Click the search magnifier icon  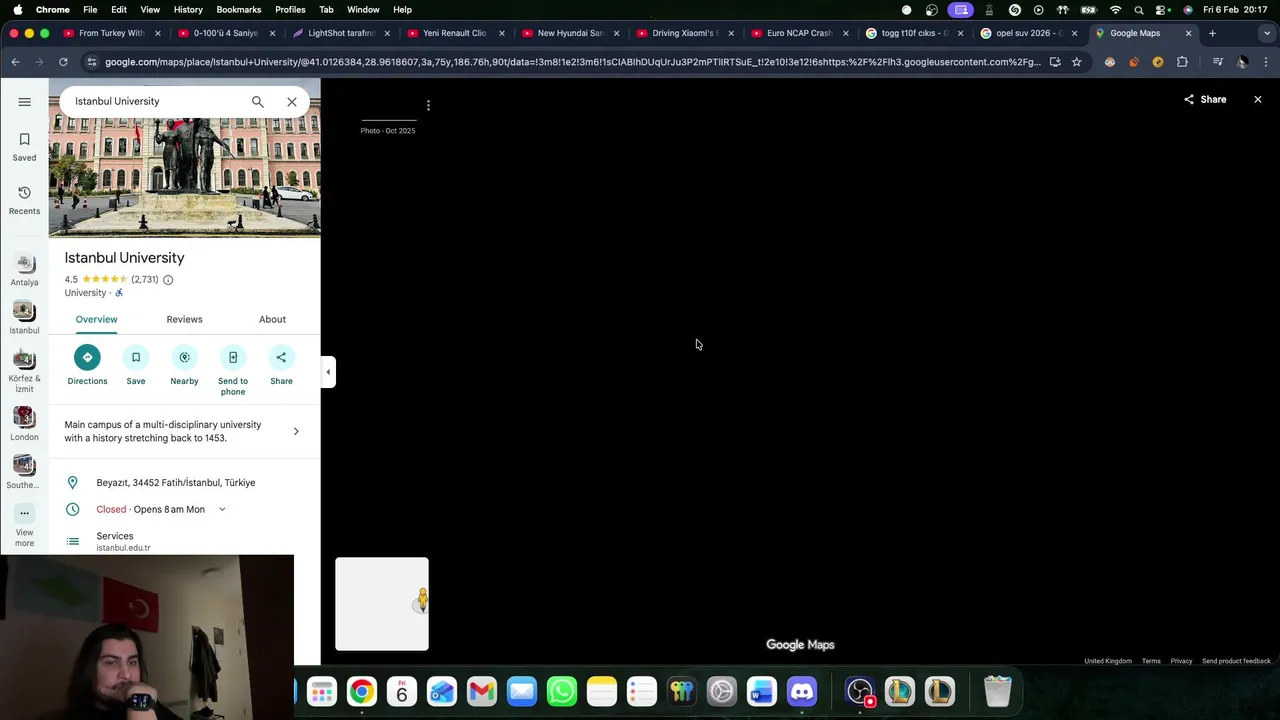point(258,101)
